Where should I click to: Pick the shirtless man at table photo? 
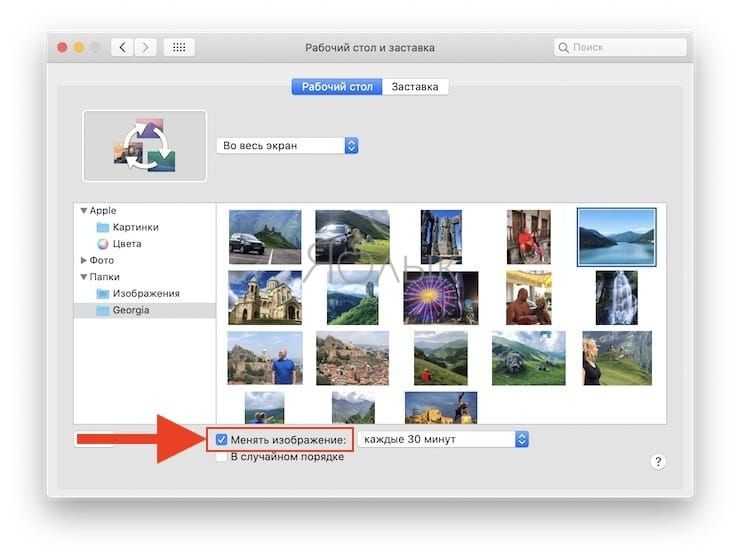click(529, 297)
